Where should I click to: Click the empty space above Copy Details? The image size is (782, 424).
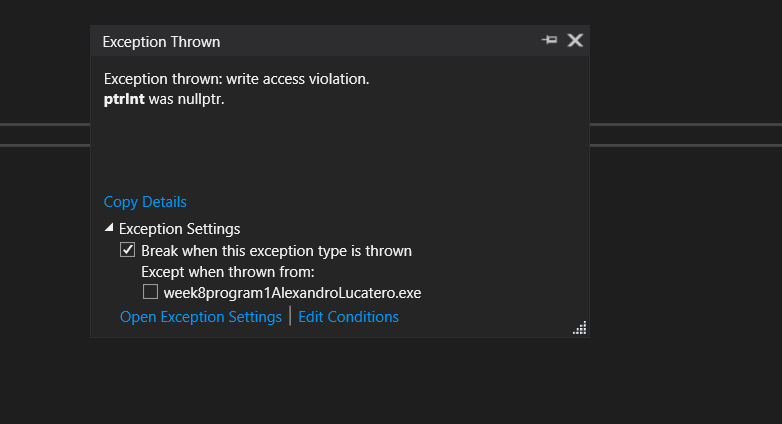pos(339,150)
